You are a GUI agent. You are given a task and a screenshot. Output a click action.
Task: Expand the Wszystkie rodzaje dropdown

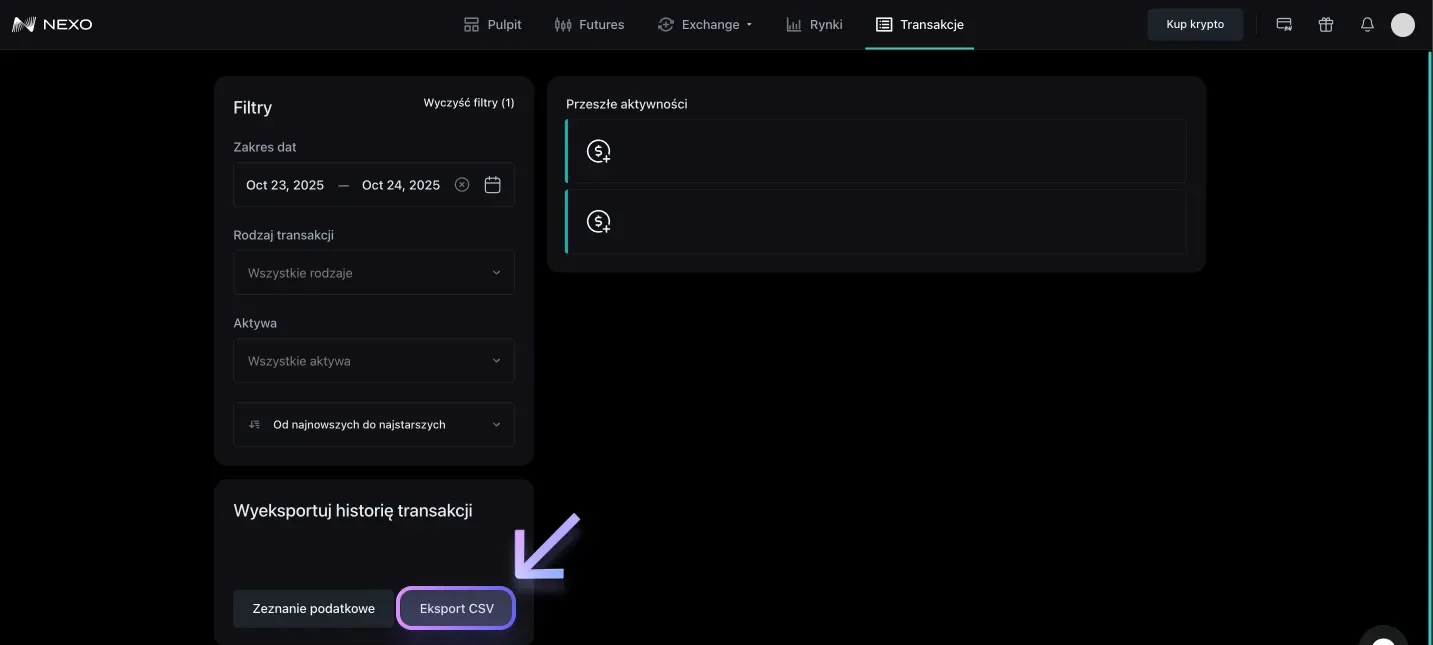point(374,273)
